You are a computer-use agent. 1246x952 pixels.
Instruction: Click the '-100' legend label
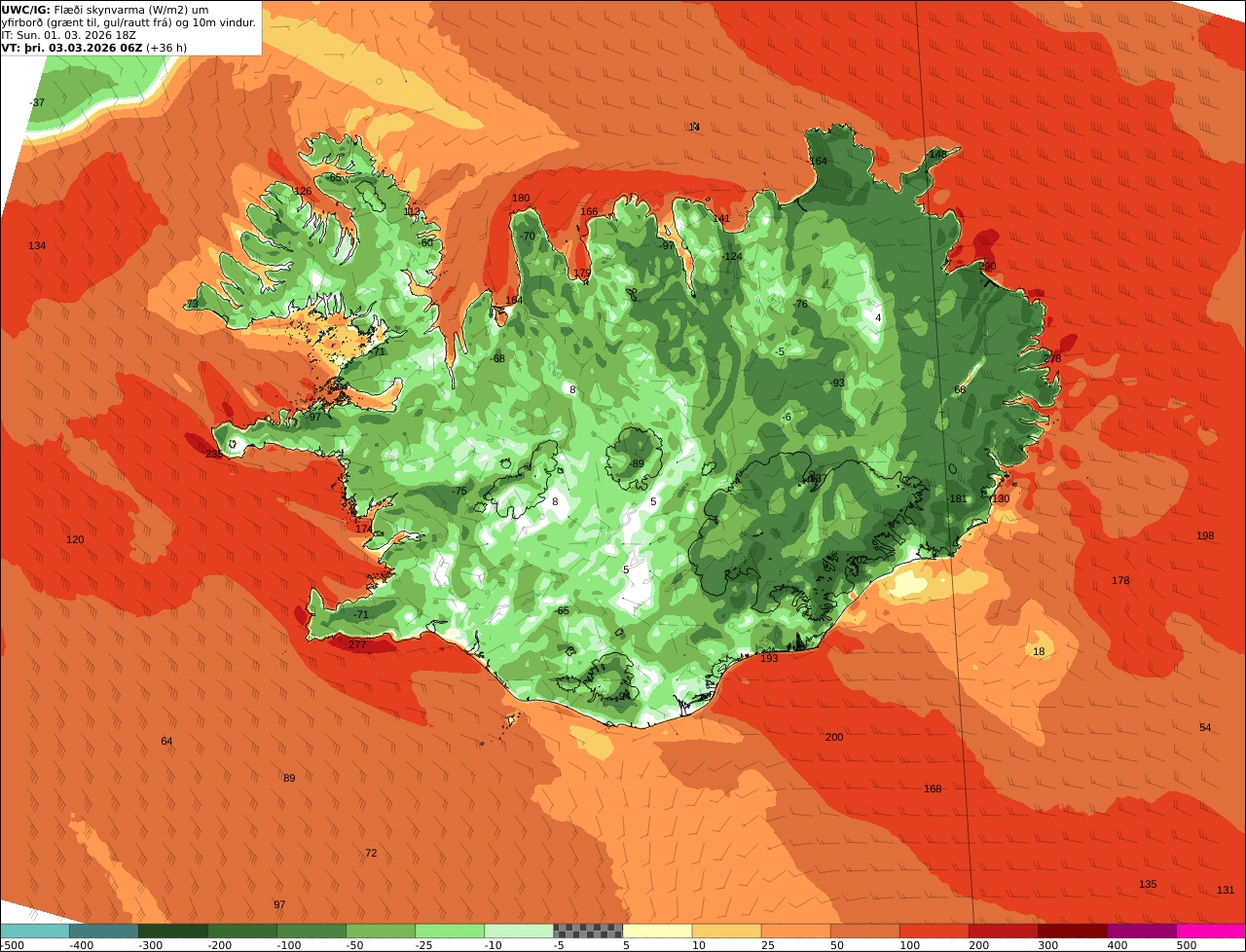289,945
